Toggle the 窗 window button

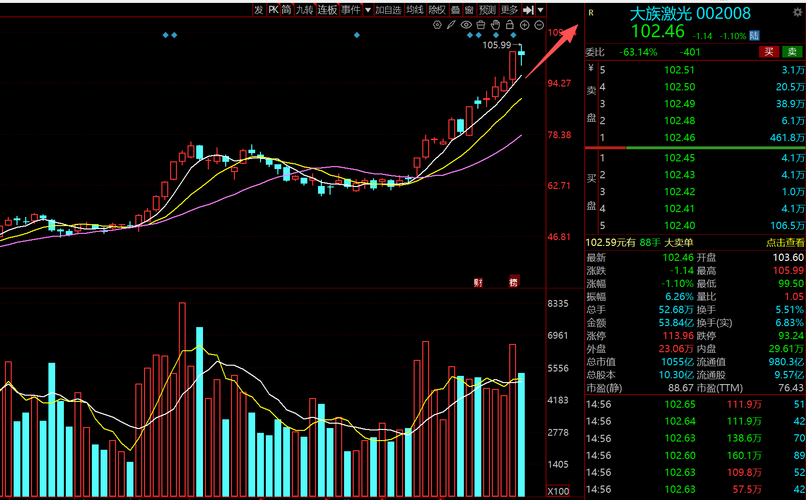click(x=469, y=10)
